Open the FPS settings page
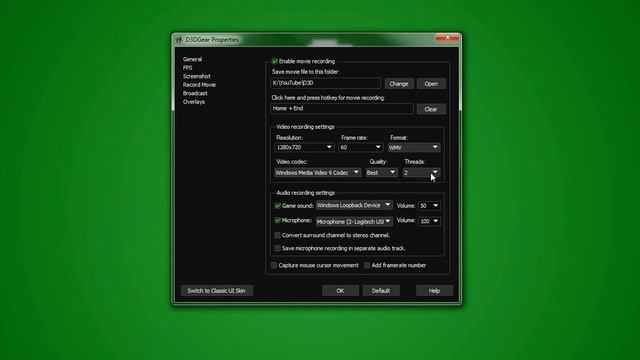 coord(187,68)
